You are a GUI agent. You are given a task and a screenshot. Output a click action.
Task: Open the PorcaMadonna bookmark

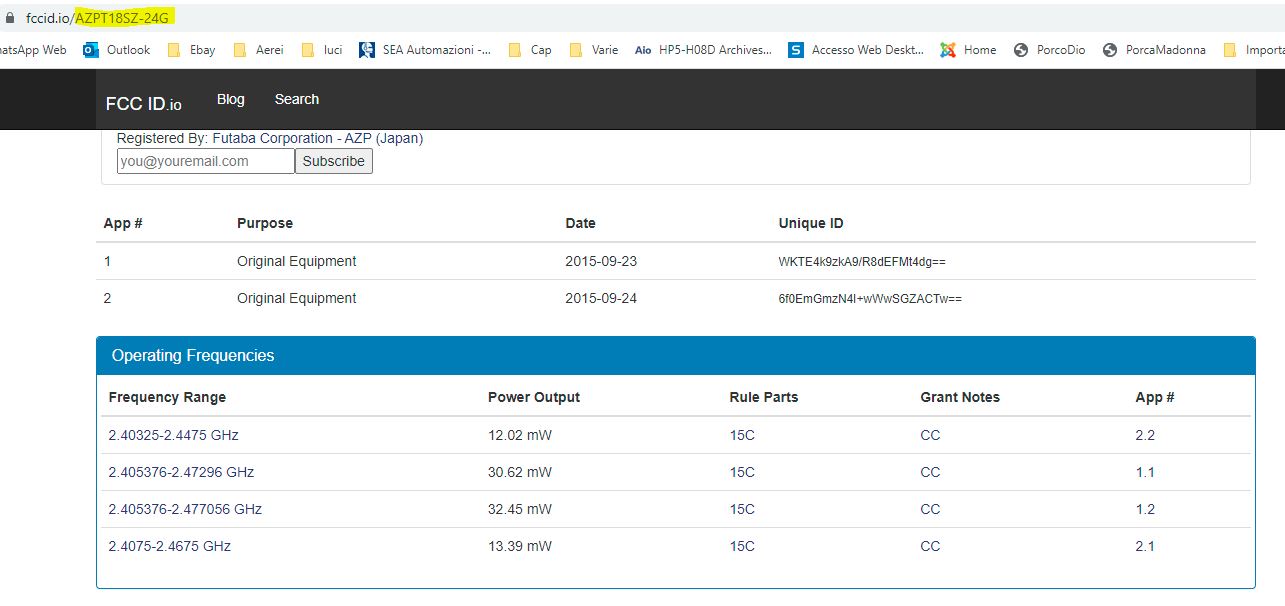pos(1154,50)
